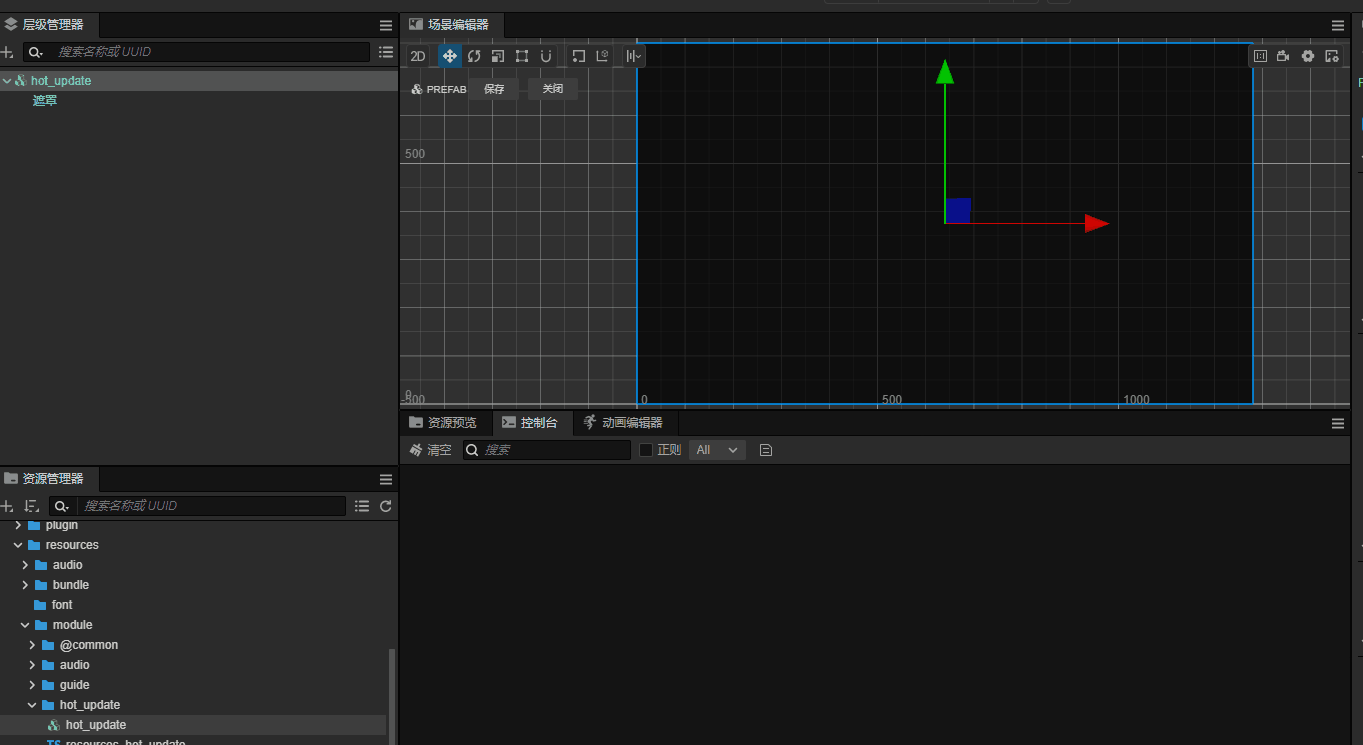Click the plus icon in hierarchy panel

coord(7,52)
